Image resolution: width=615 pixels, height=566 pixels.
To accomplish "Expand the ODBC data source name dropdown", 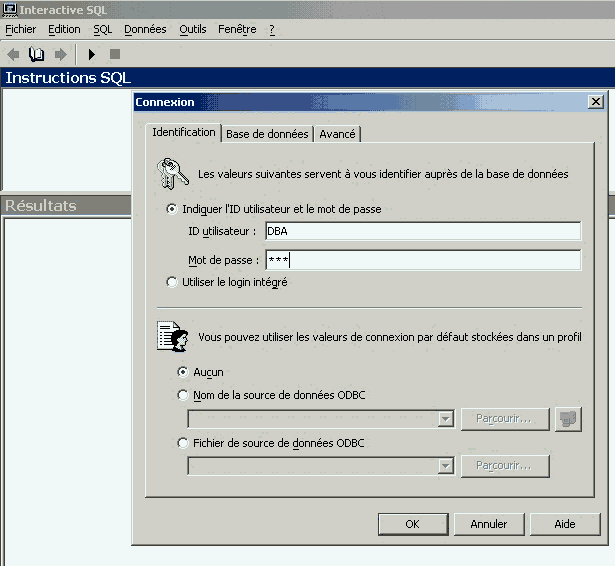I will point(446,419).
